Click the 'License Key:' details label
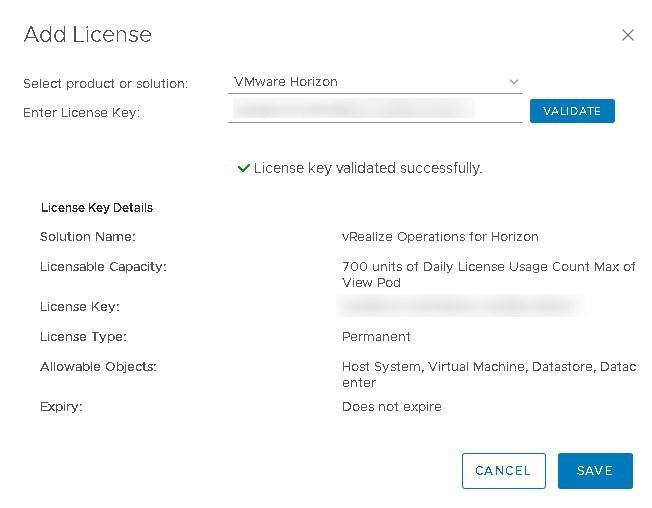 80,307
